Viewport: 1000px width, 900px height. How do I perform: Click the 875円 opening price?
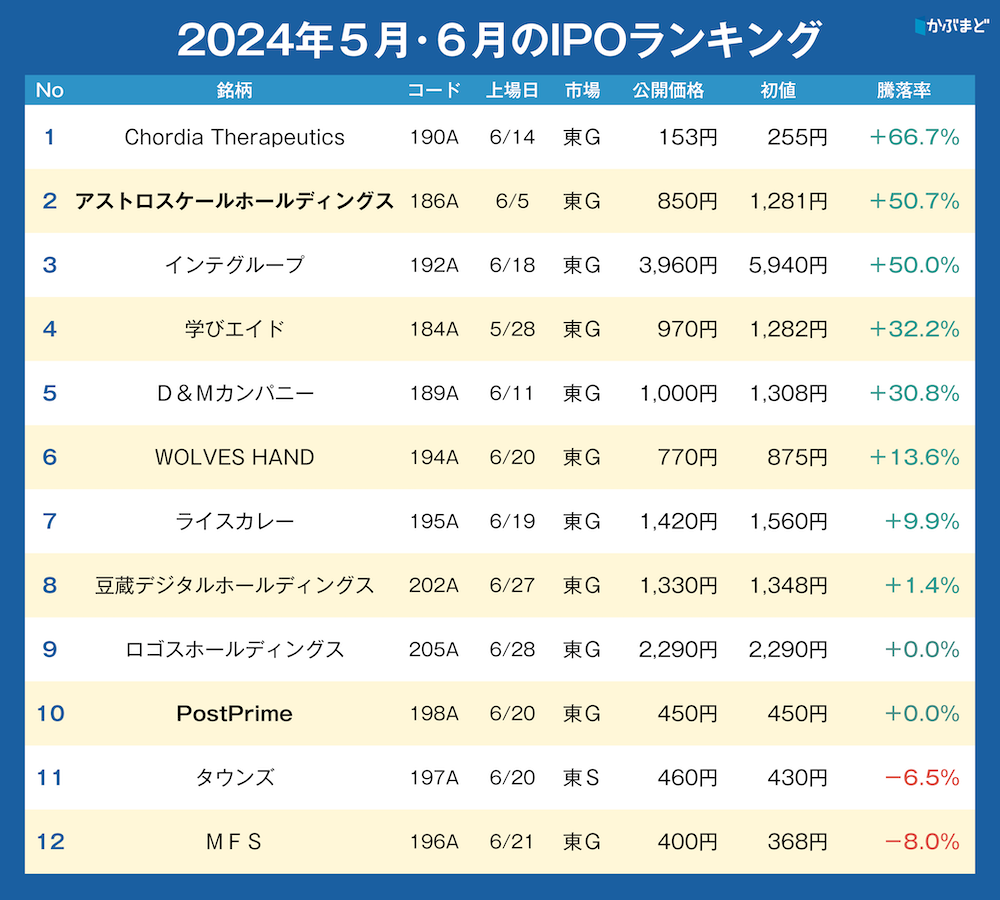(x=797, y=457)
